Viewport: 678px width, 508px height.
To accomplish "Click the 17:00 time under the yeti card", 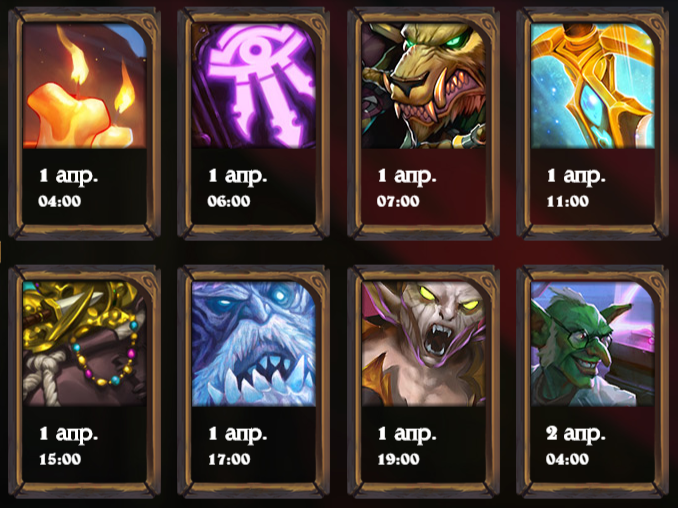I will [229, 459].
